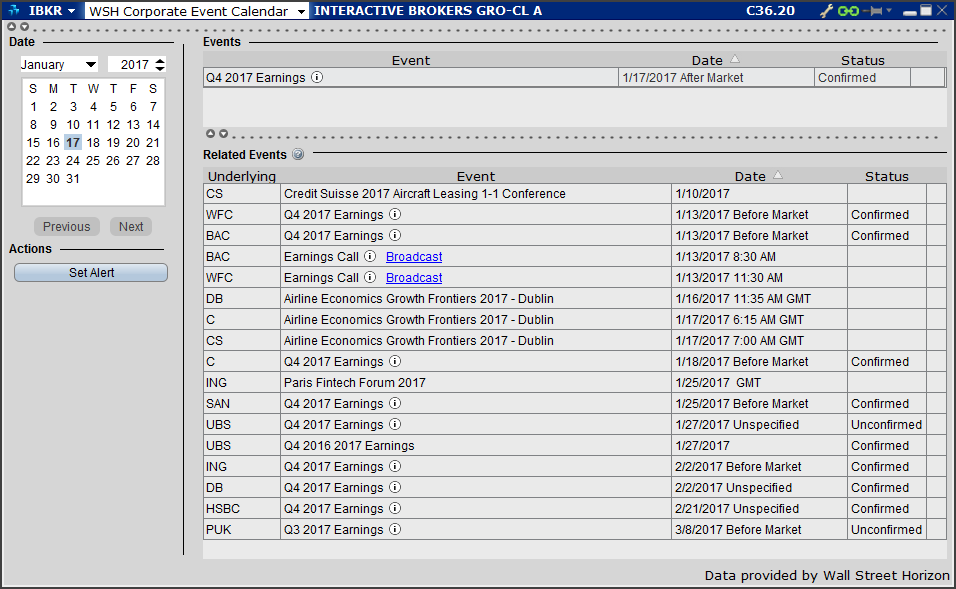Minimize the event calendar window
The image size is (956, 589).
click(910, 11)
